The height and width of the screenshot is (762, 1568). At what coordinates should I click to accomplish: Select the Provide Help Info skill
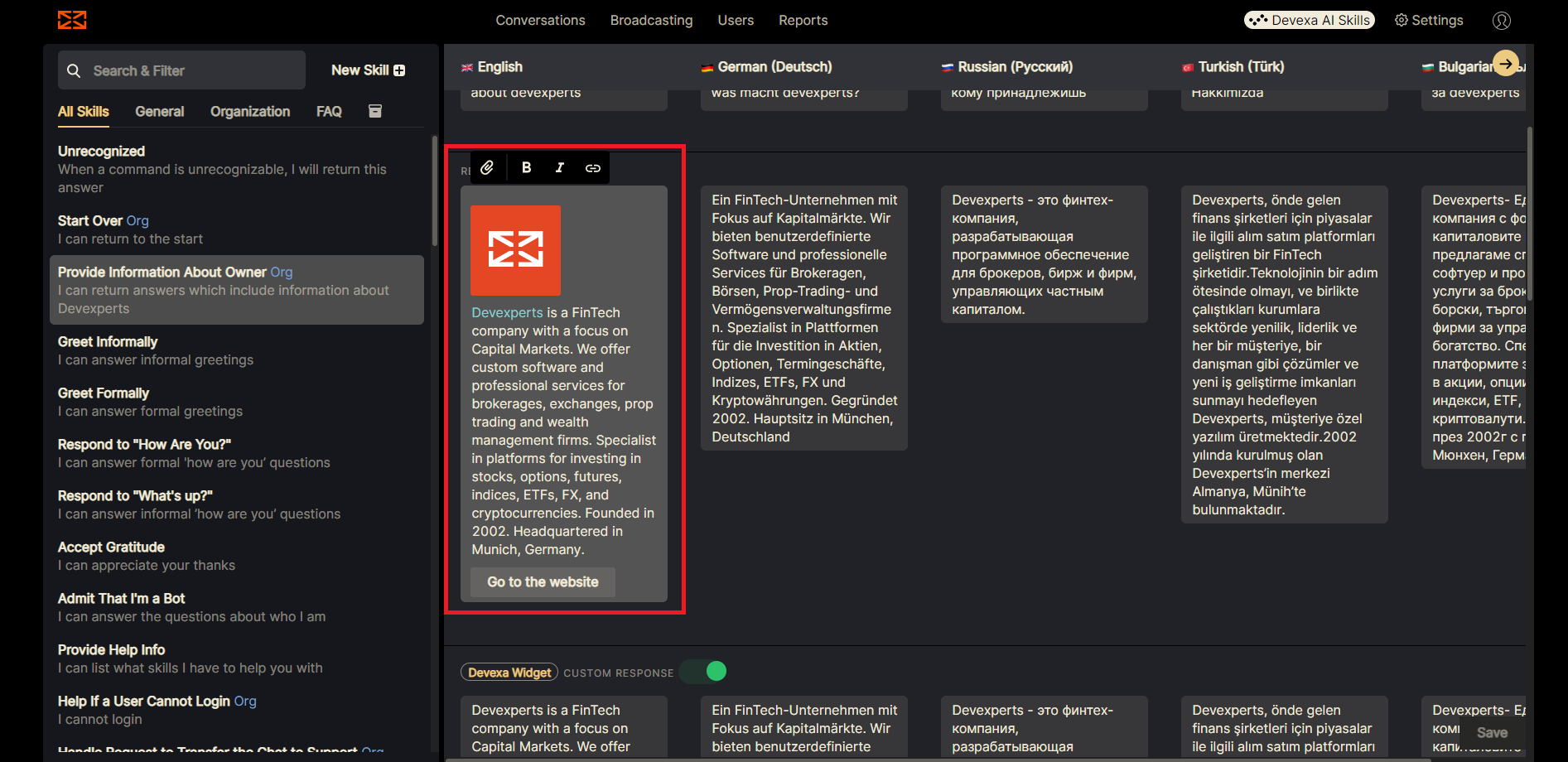point(237,658)
